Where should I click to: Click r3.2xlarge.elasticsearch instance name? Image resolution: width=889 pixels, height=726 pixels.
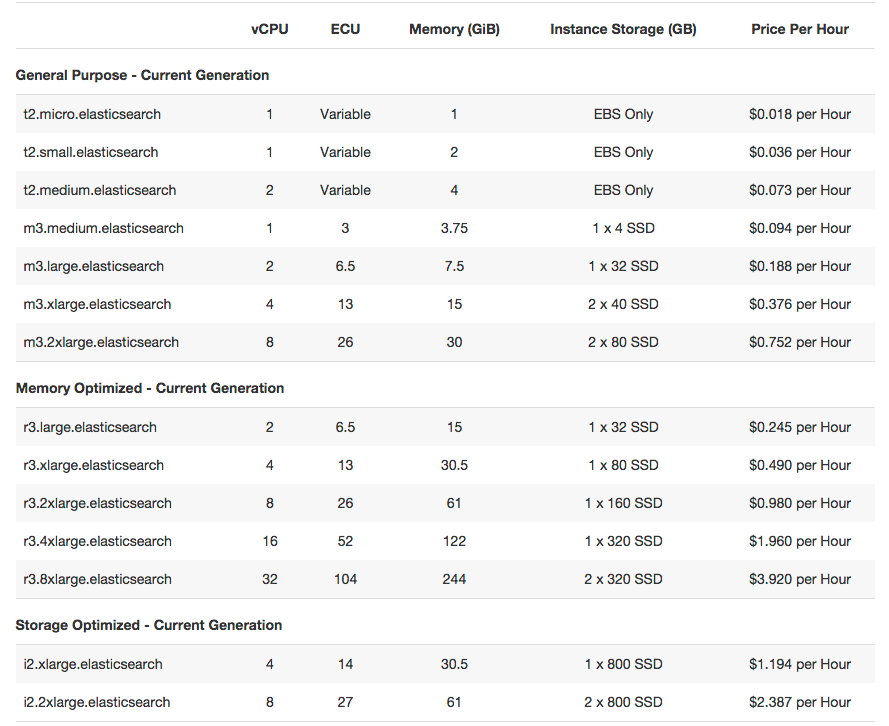97,503
